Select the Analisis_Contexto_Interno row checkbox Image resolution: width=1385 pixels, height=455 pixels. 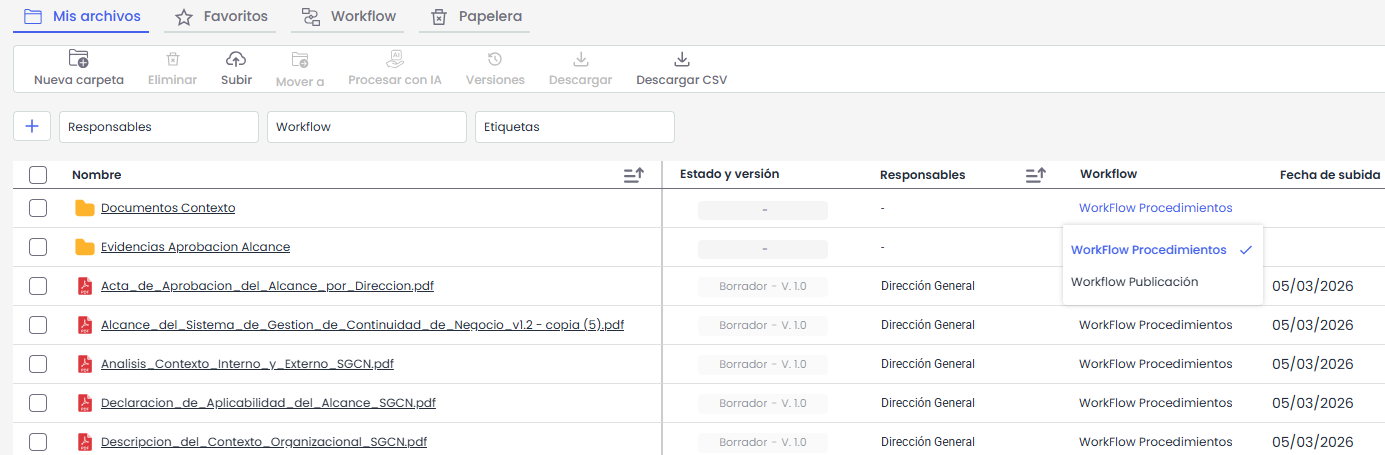tap(38, 364)
